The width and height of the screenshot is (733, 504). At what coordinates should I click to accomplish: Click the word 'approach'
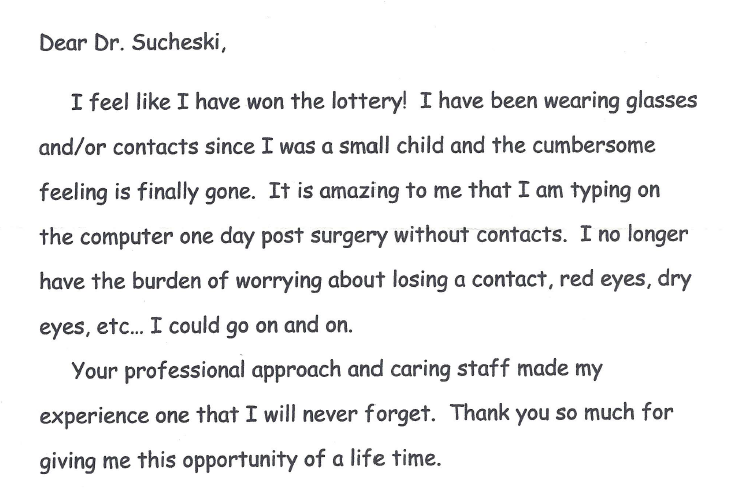coord(296,370)
